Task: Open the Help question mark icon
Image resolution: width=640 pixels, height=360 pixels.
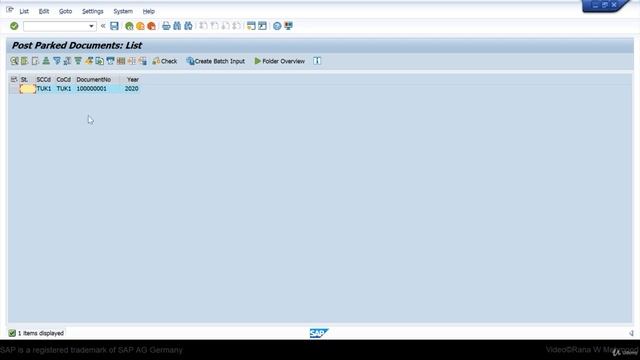Action: point(277,26)
